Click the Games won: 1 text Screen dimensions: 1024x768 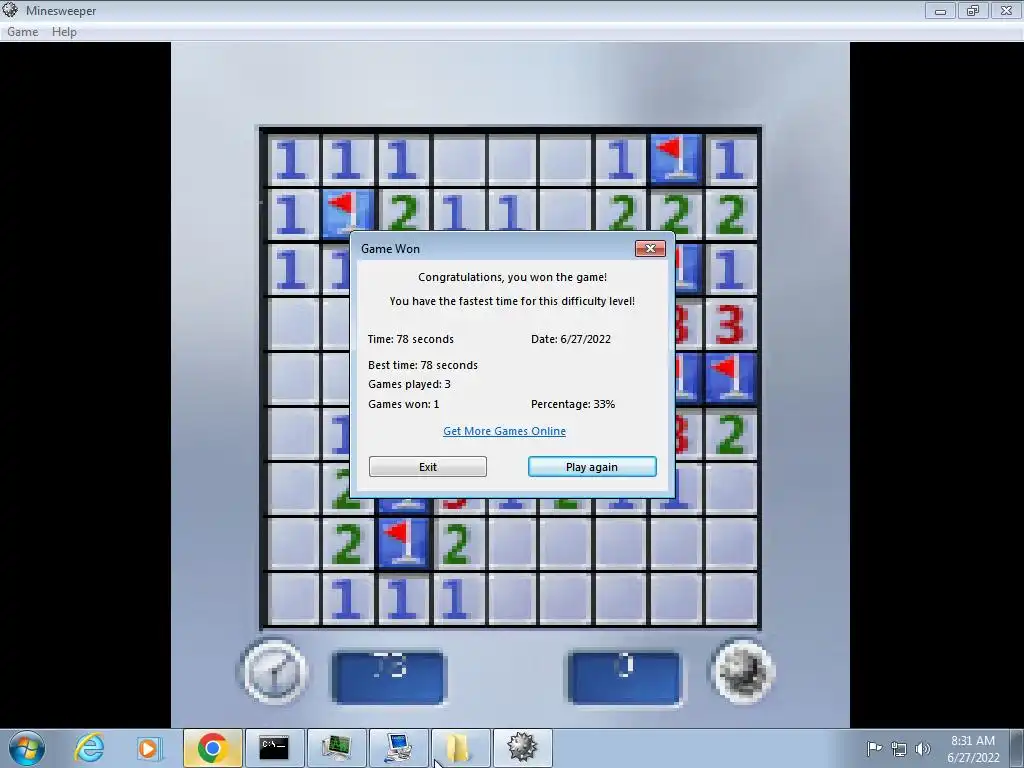(403, 404)
